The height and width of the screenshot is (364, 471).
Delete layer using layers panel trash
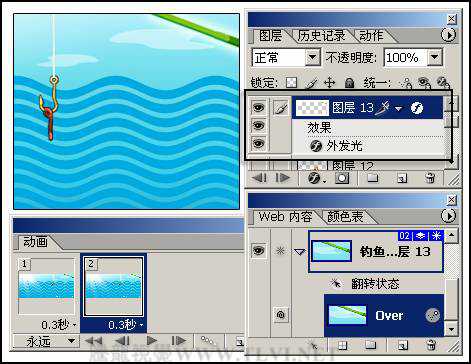(430, 178)
